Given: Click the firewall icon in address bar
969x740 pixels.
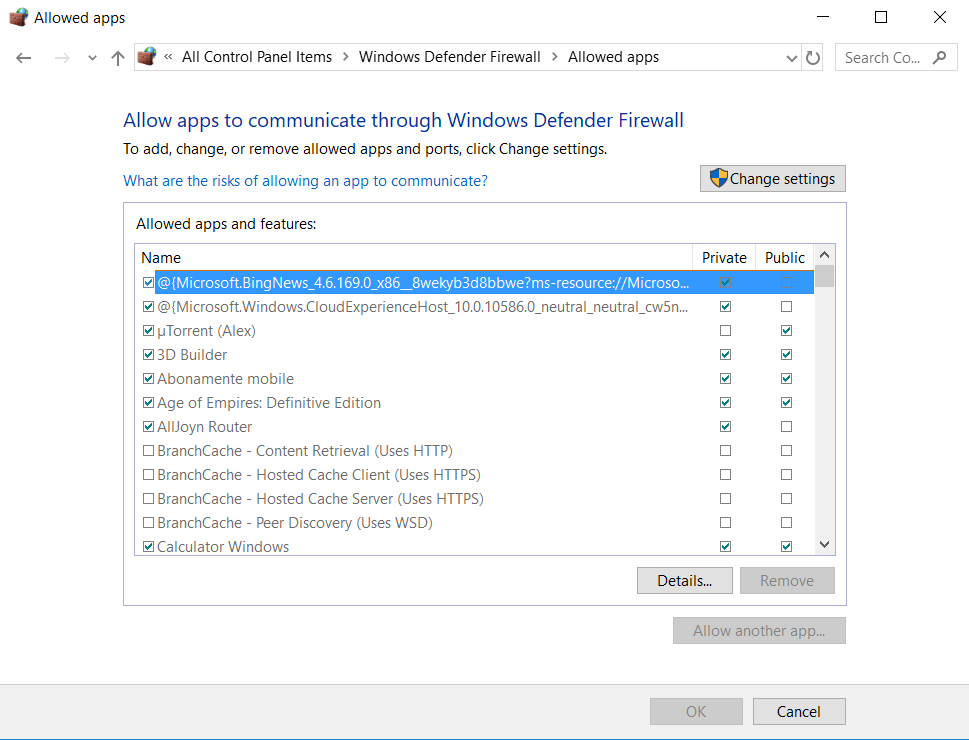Looking at the screenshot, I should (x=147, y=57).
